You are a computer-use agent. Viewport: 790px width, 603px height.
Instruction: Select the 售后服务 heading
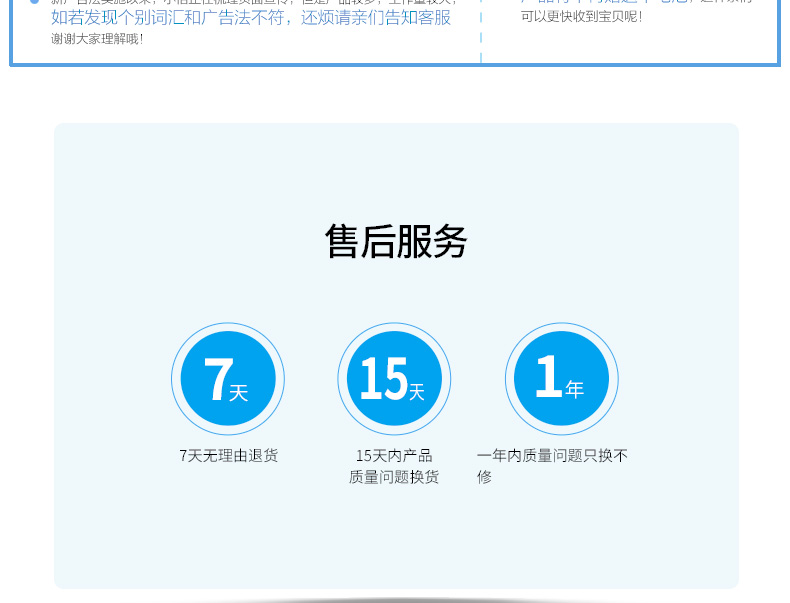[x=396, y=242]
